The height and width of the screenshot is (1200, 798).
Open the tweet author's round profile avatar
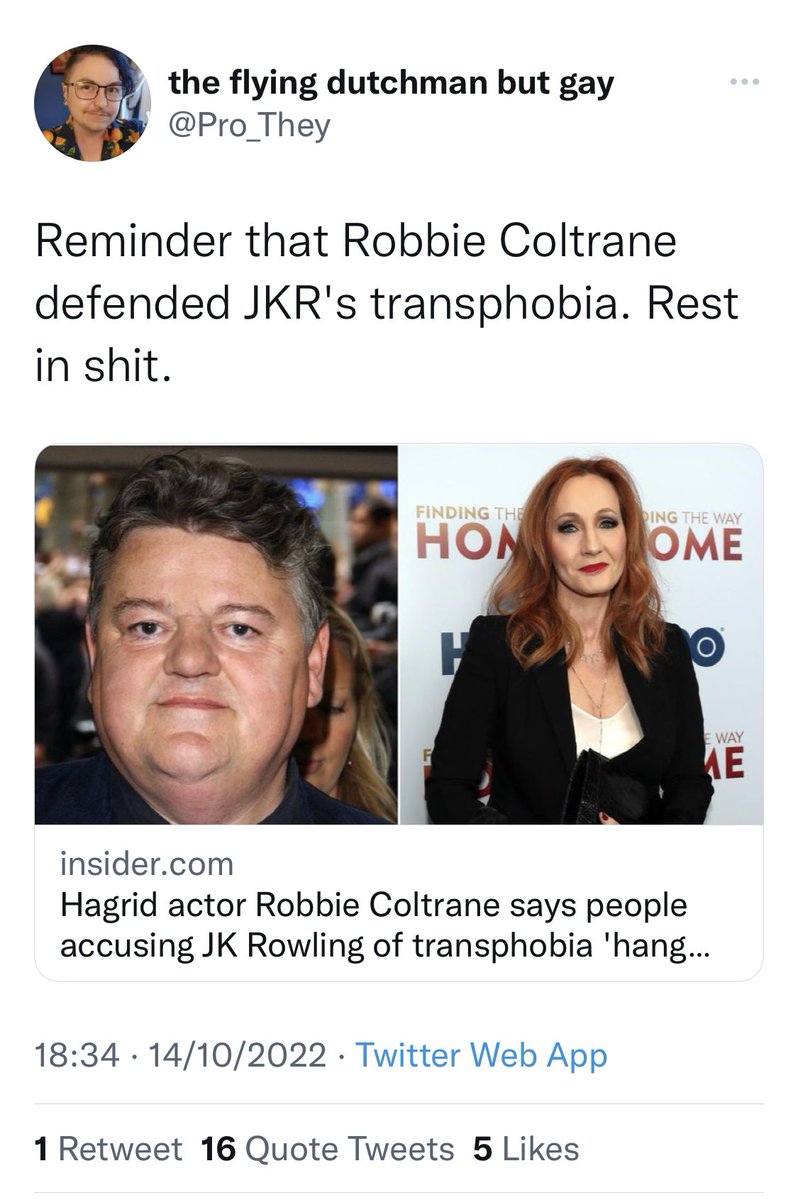(x=91, y=103)
